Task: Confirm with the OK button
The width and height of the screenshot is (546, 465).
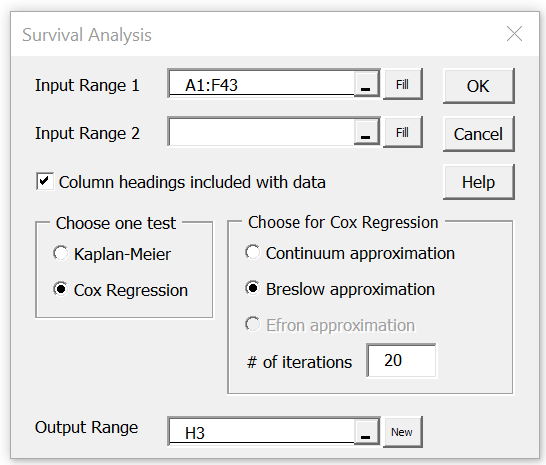Action: (x=478, y=86)
